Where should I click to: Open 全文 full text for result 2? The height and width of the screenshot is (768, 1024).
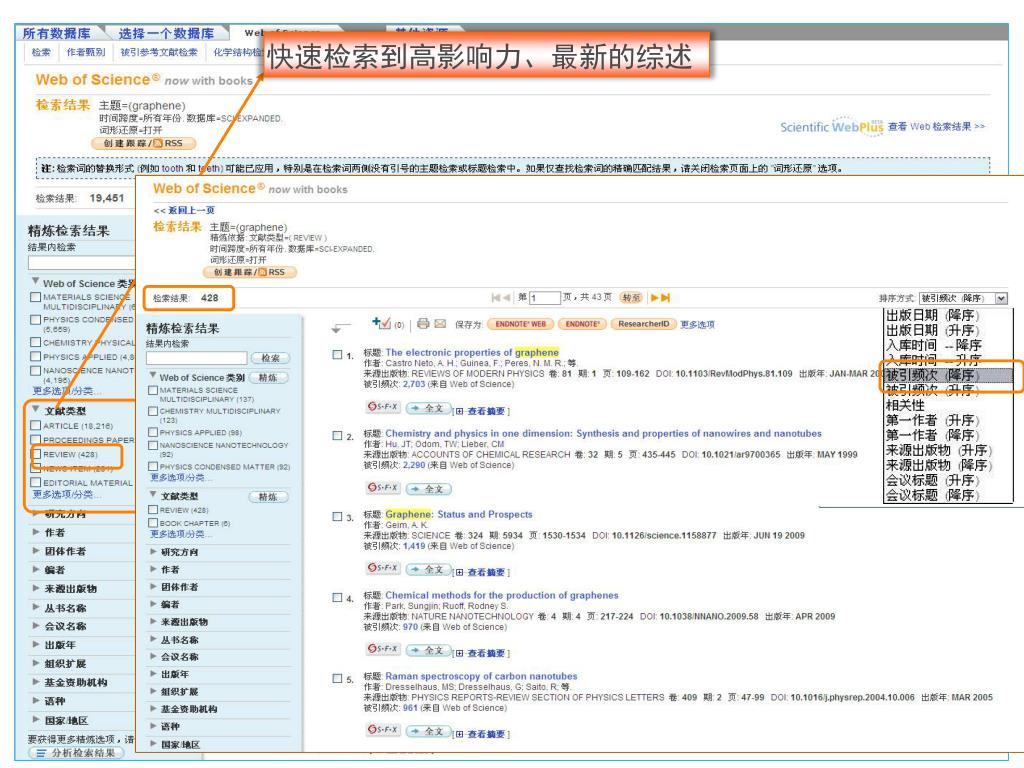tap(428, 489)
